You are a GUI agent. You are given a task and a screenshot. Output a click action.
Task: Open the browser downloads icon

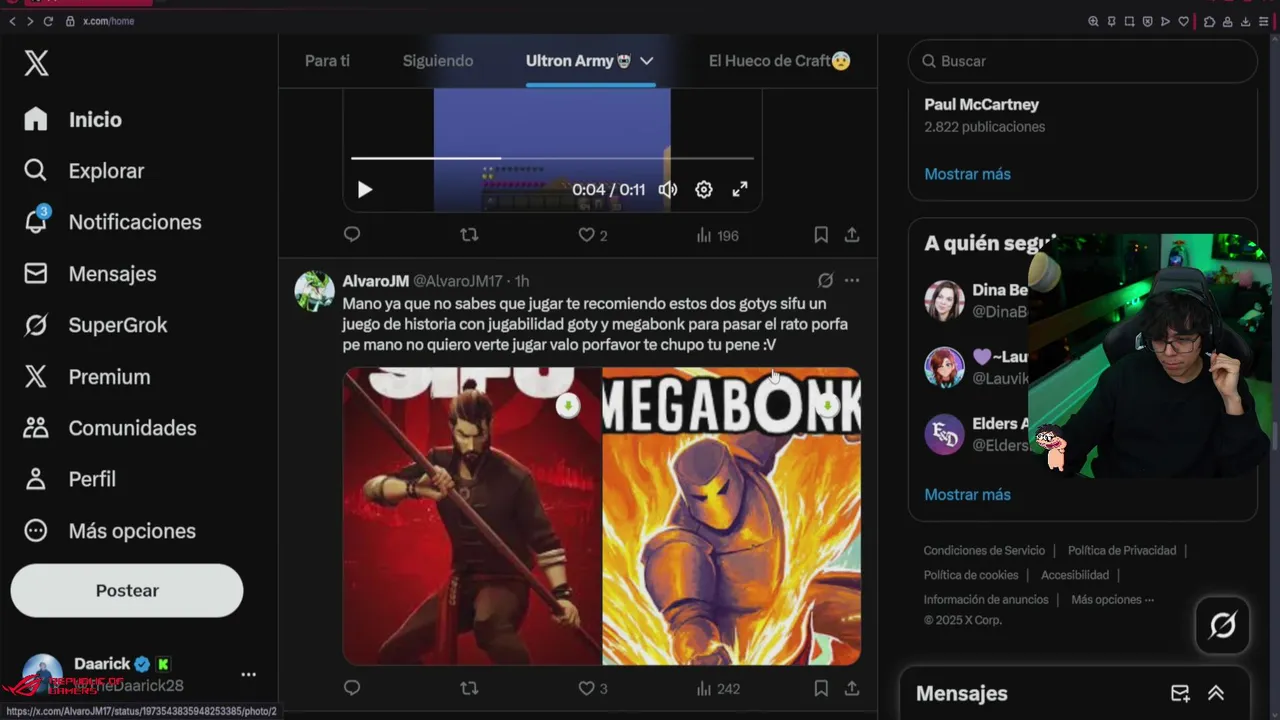1246,21
